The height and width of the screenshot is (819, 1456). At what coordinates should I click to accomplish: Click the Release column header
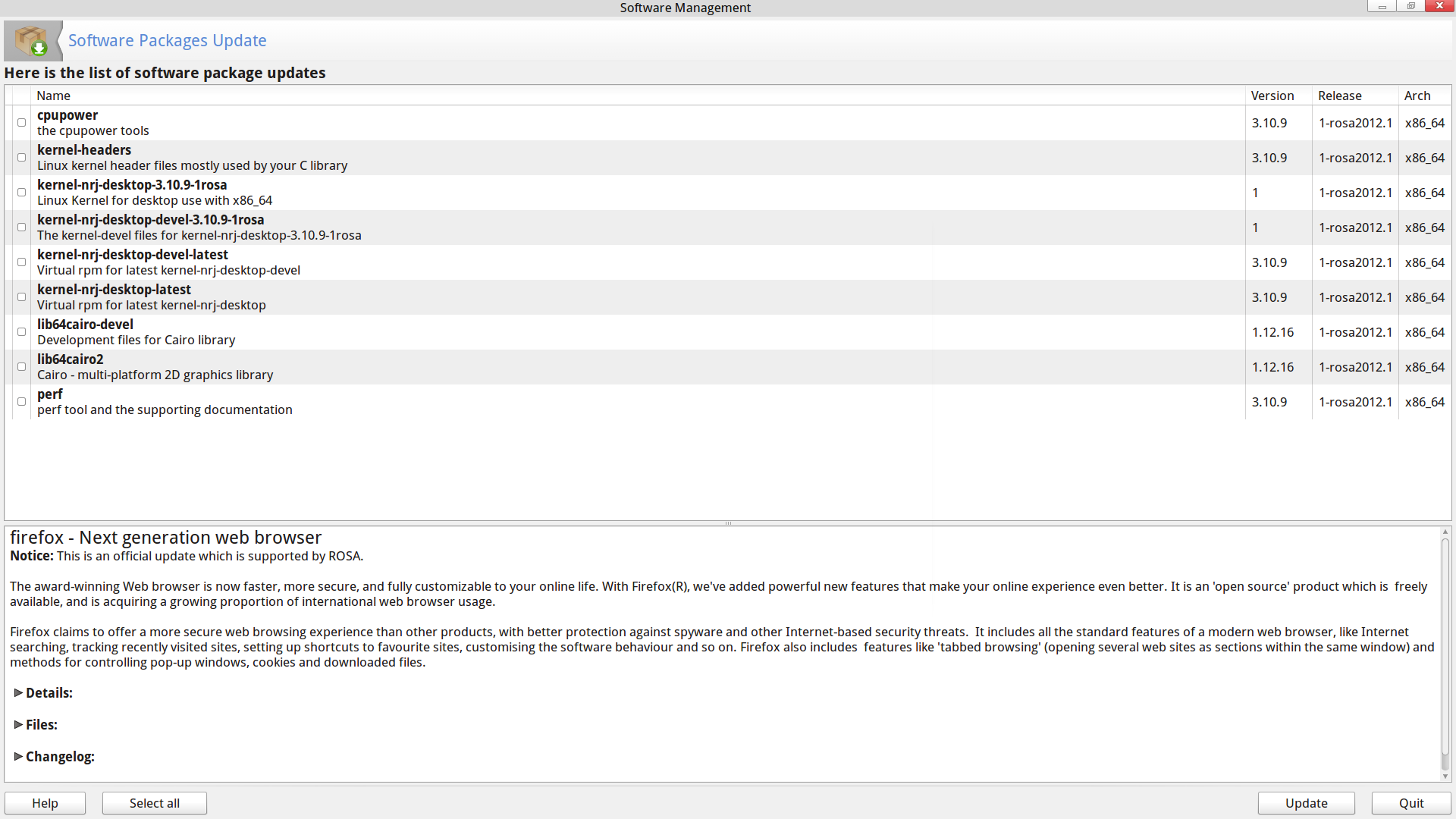pos(1339,96)
